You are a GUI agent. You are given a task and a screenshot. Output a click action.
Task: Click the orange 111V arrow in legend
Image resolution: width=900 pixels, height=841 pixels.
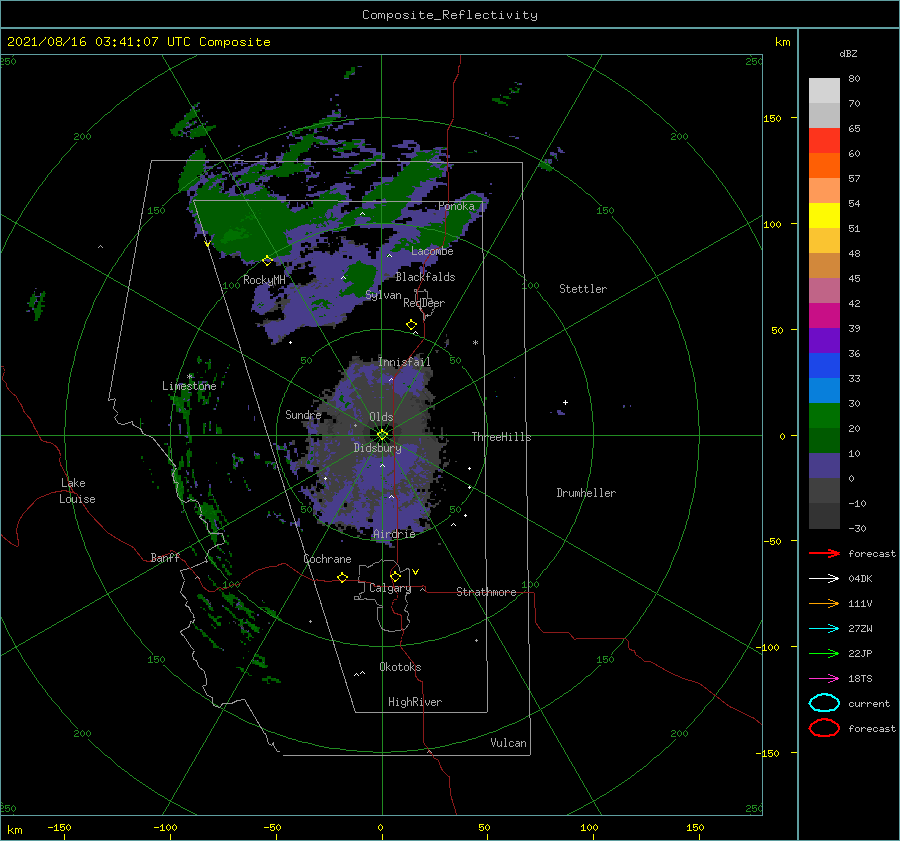pyautogui.click(x=824, y=603)
